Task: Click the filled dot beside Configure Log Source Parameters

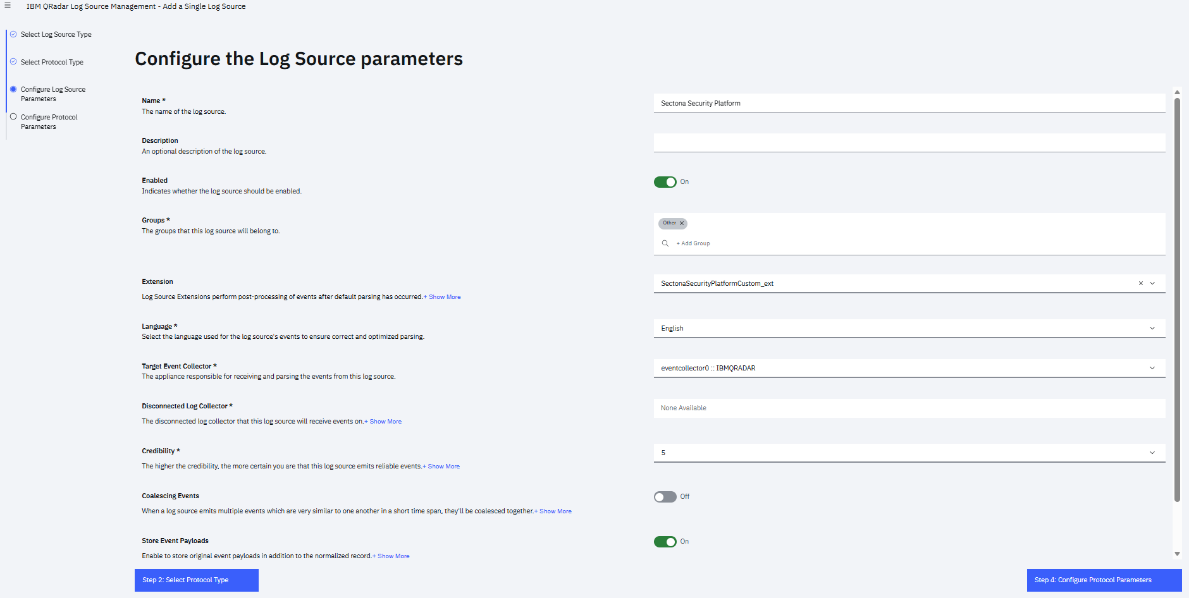Action: pos(12,89)
